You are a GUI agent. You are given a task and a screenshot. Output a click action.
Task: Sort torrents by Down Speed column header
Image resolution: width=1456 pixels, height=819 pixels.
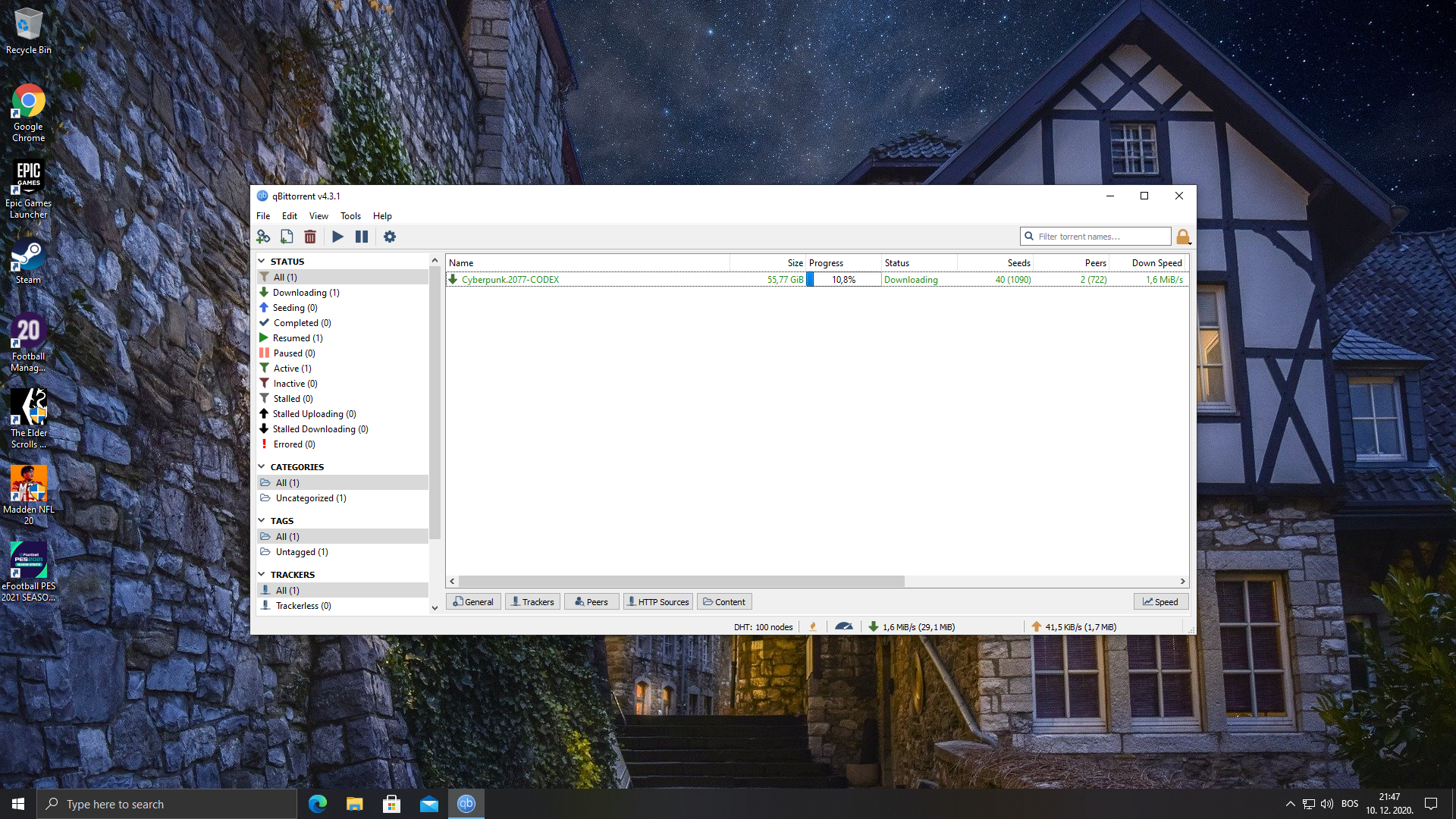pos(1148,262)
